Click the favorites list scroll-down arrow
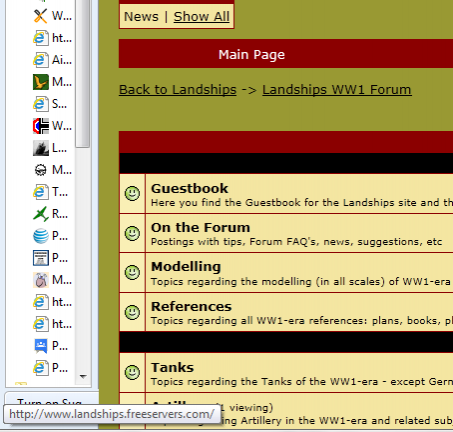Image resolution: width=453 pixels, height=432 pixels. [83, 377]
